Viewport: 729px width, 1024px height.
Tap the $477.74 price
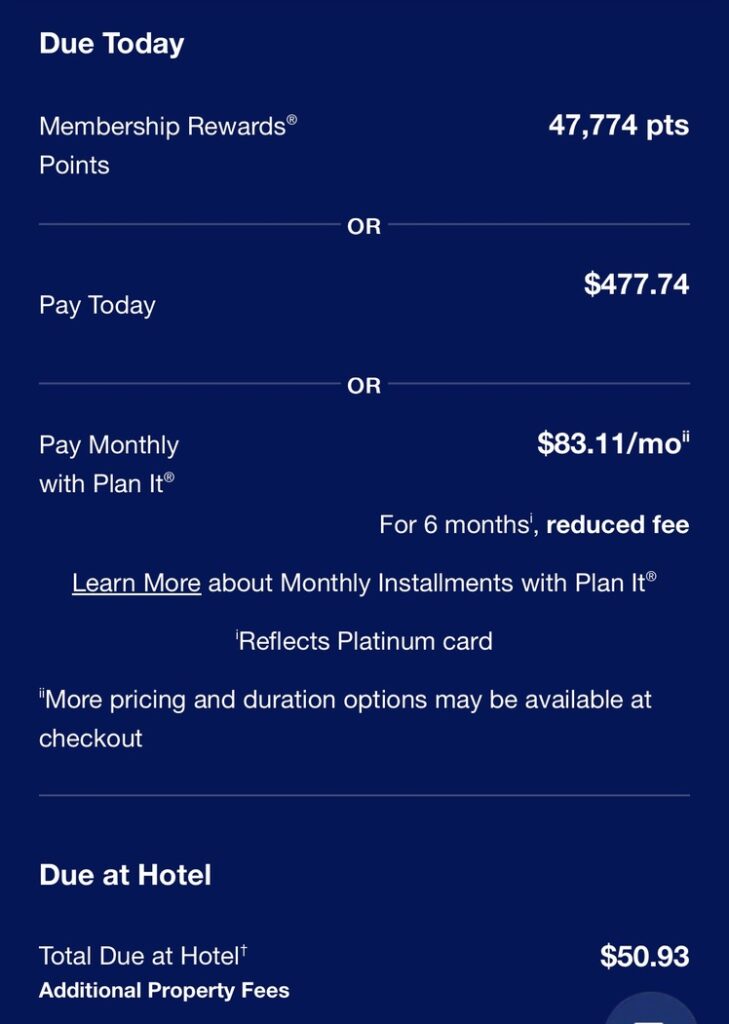[x=636, y=284]
